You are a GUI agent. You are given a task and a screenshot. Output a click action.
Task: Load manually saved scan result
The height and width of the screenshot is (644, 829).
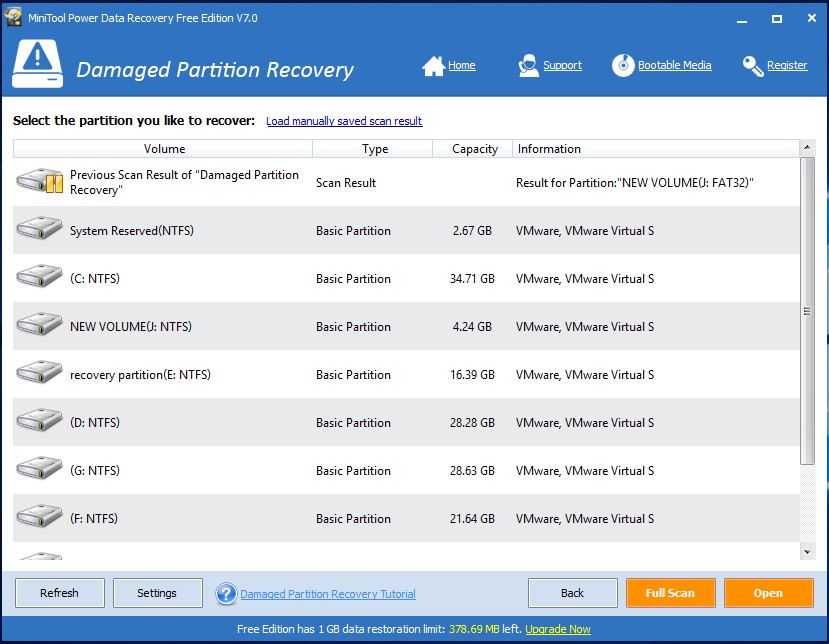point(344,121)
